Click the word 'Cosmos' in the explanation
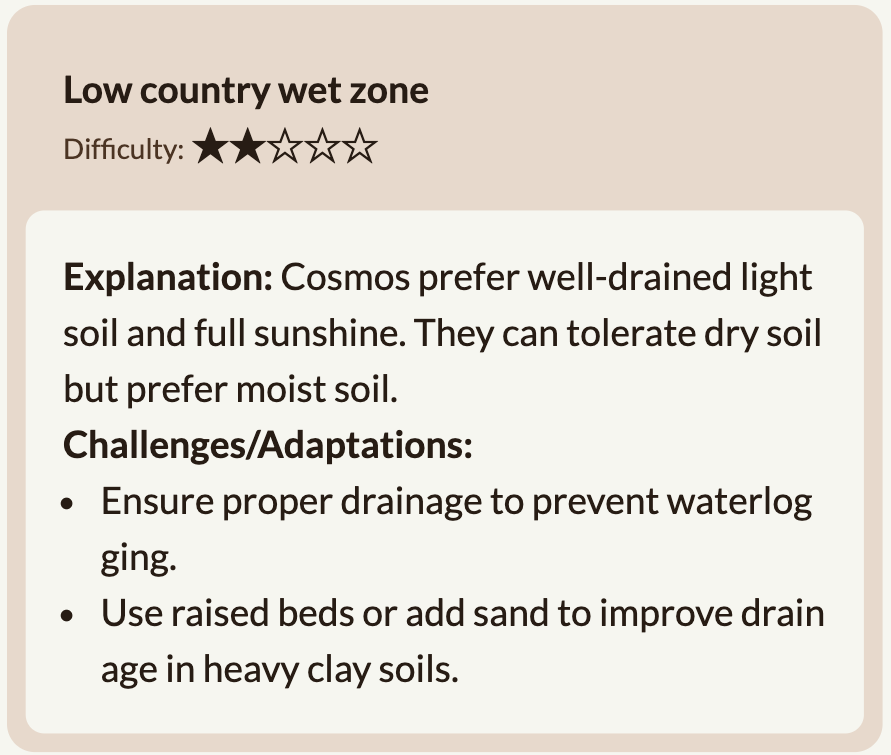The width and height of the screenshot is (891, 755). [345, 278]
